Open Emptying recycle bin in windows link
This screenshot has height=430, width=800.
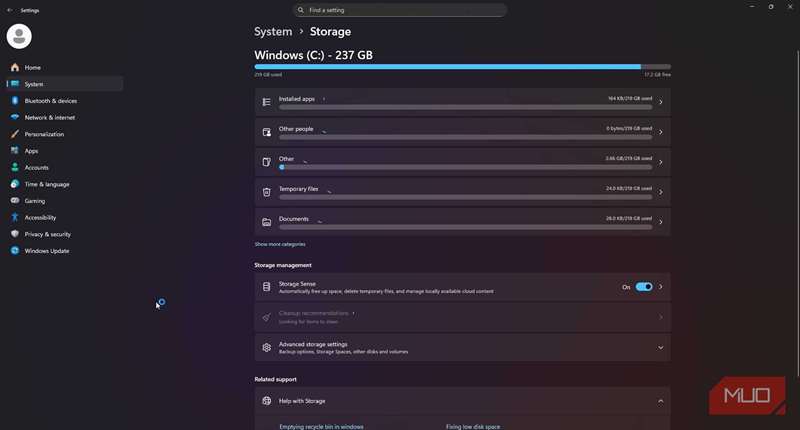(321, 426)
